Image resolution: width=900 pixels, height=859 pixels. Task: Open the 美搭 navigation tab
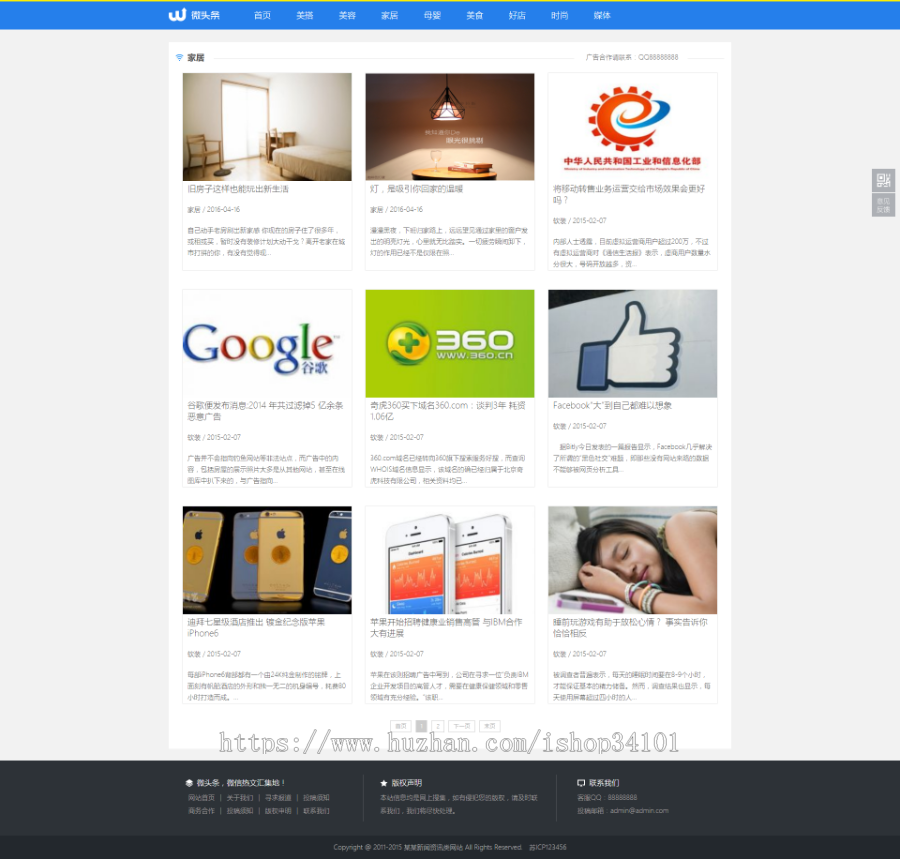[305, 15]
